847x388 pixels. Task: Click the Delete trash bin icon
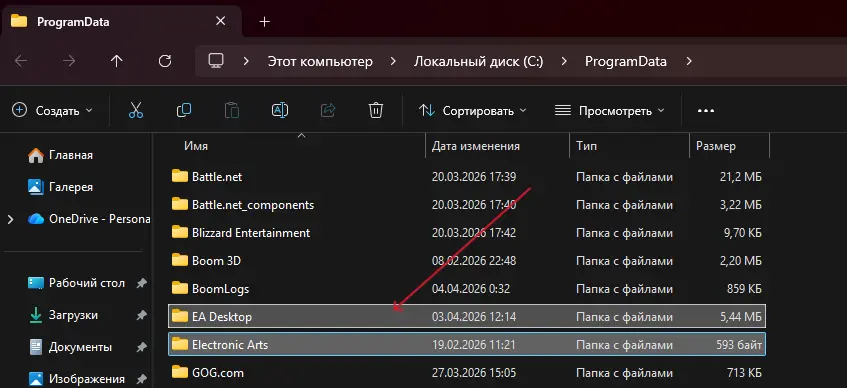(376, 111)
